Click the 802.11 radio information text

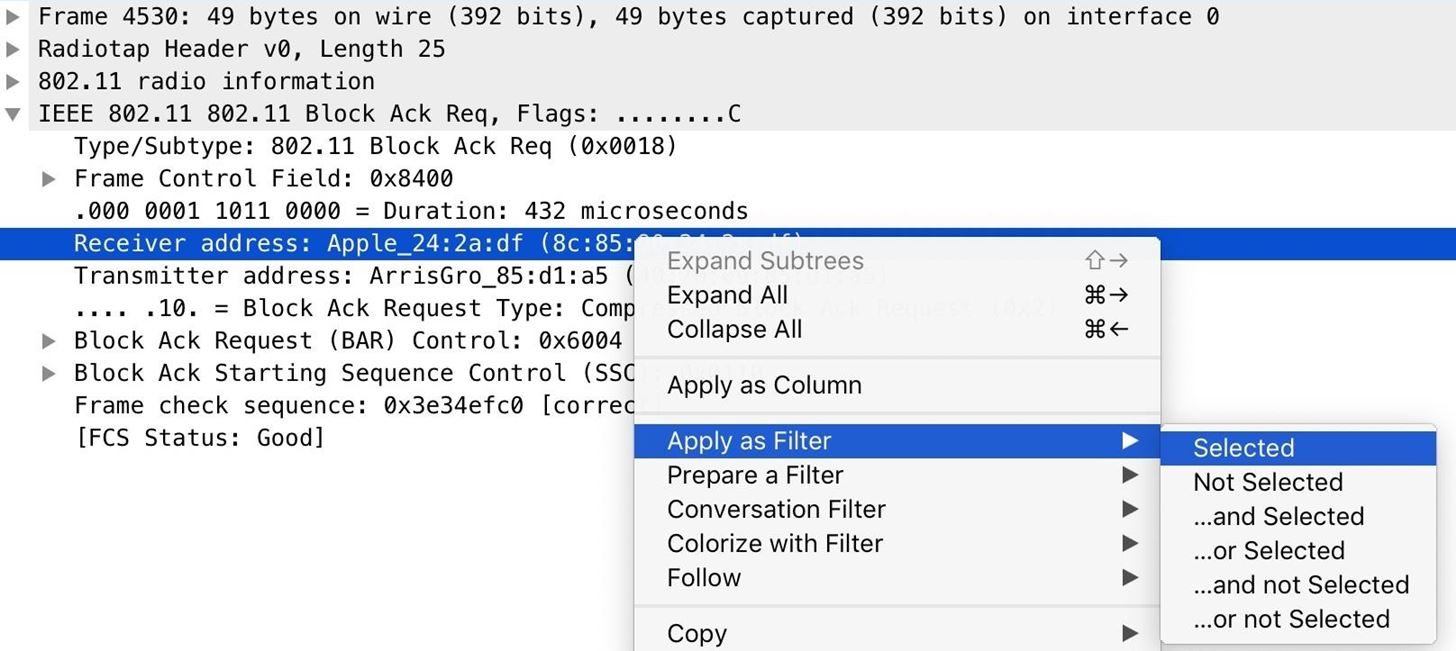click(206, 81)
